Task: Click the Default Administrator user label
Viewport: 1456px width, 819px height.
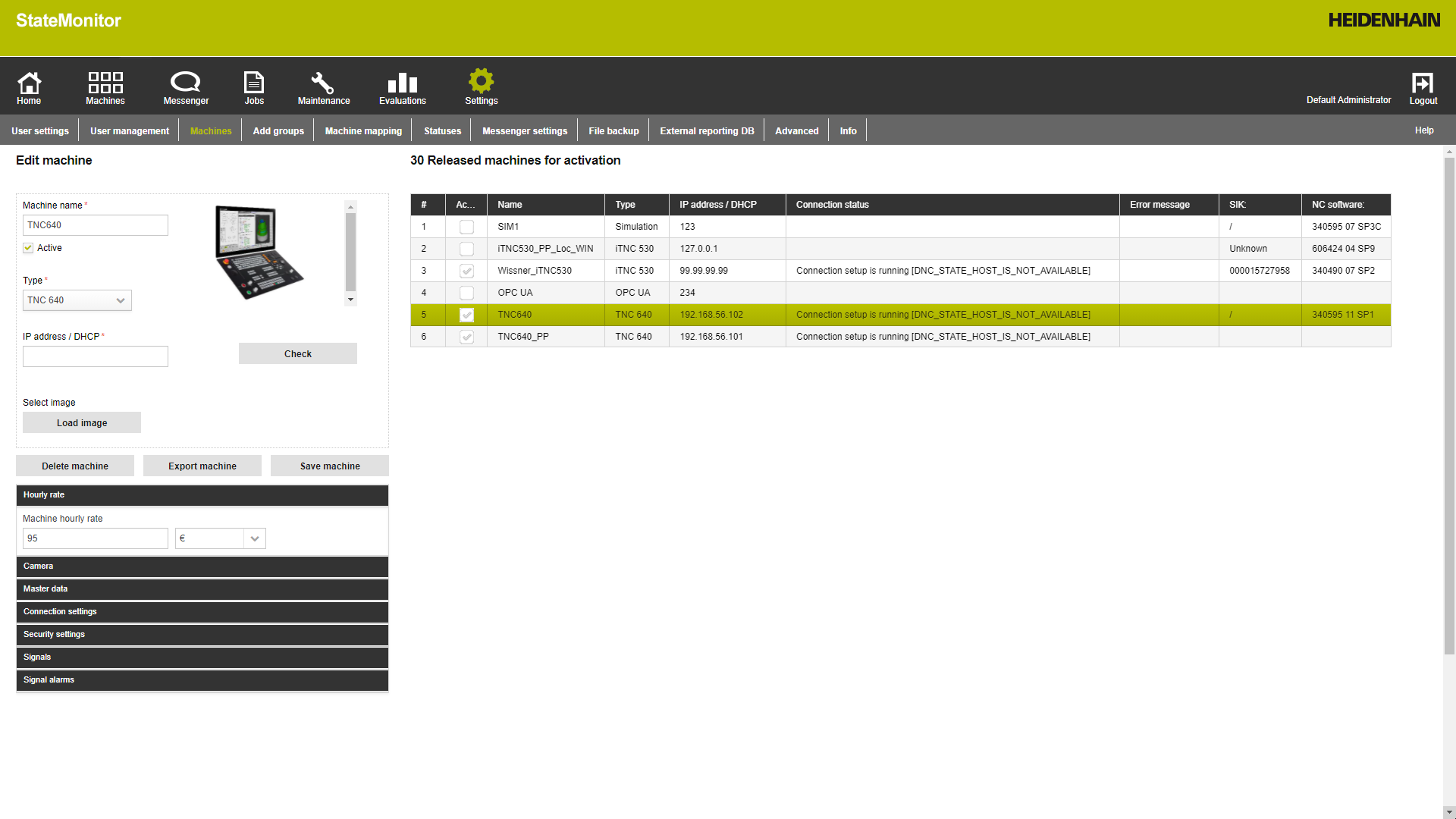Action: [1348, 100]
